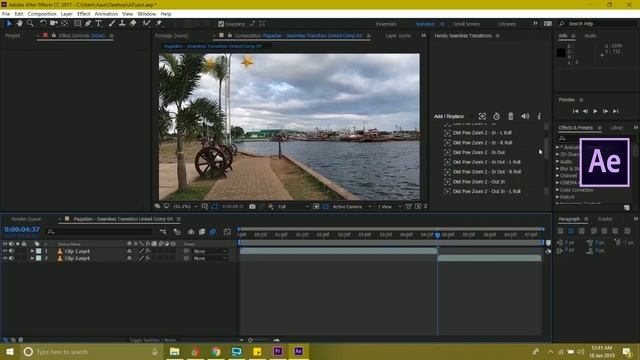Viewport: 640px width, 360px height.
Task: Select the Rectangle shape tool
Action: (x=77, y=24)
